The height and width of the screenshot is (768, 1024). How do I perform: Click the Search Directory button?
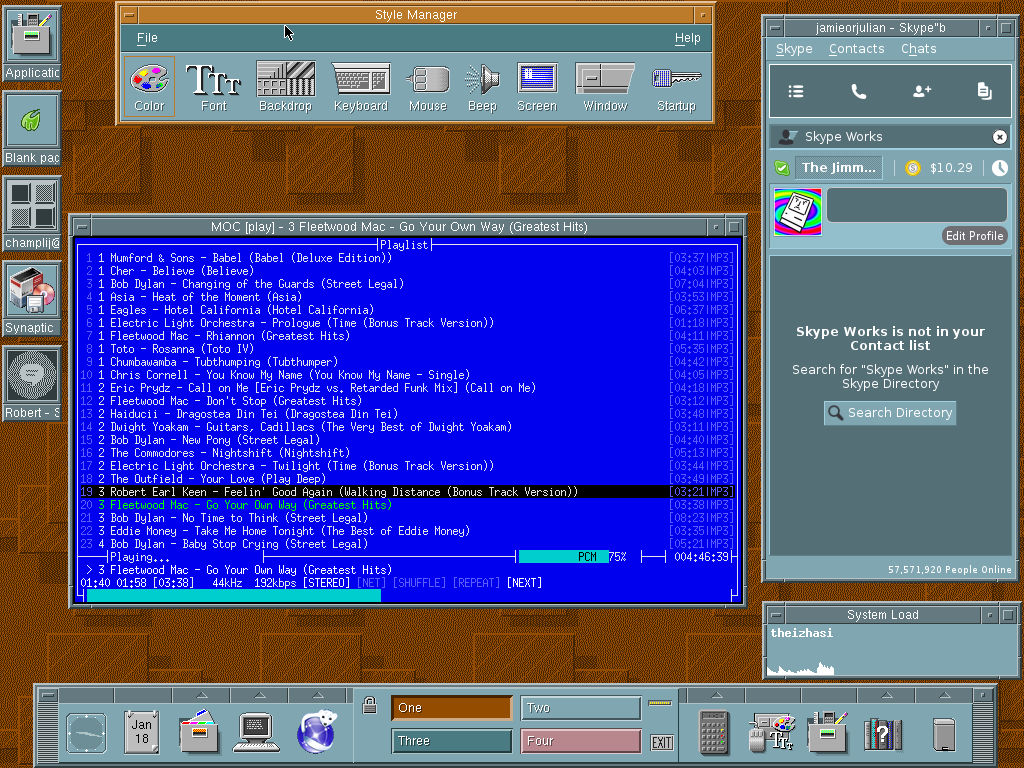coord(889,413)
